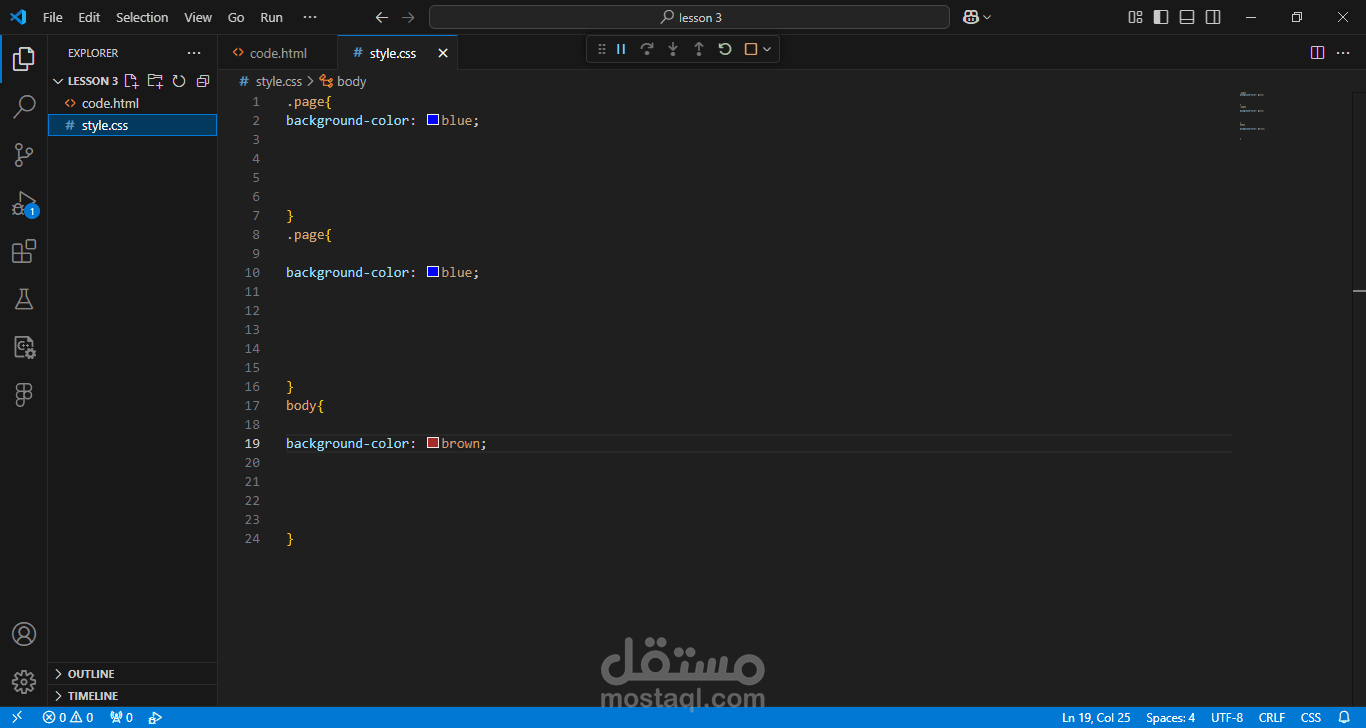Screen dimensions: 1366x728
Task: Open the Edit menu
Action: coord(89,17)
